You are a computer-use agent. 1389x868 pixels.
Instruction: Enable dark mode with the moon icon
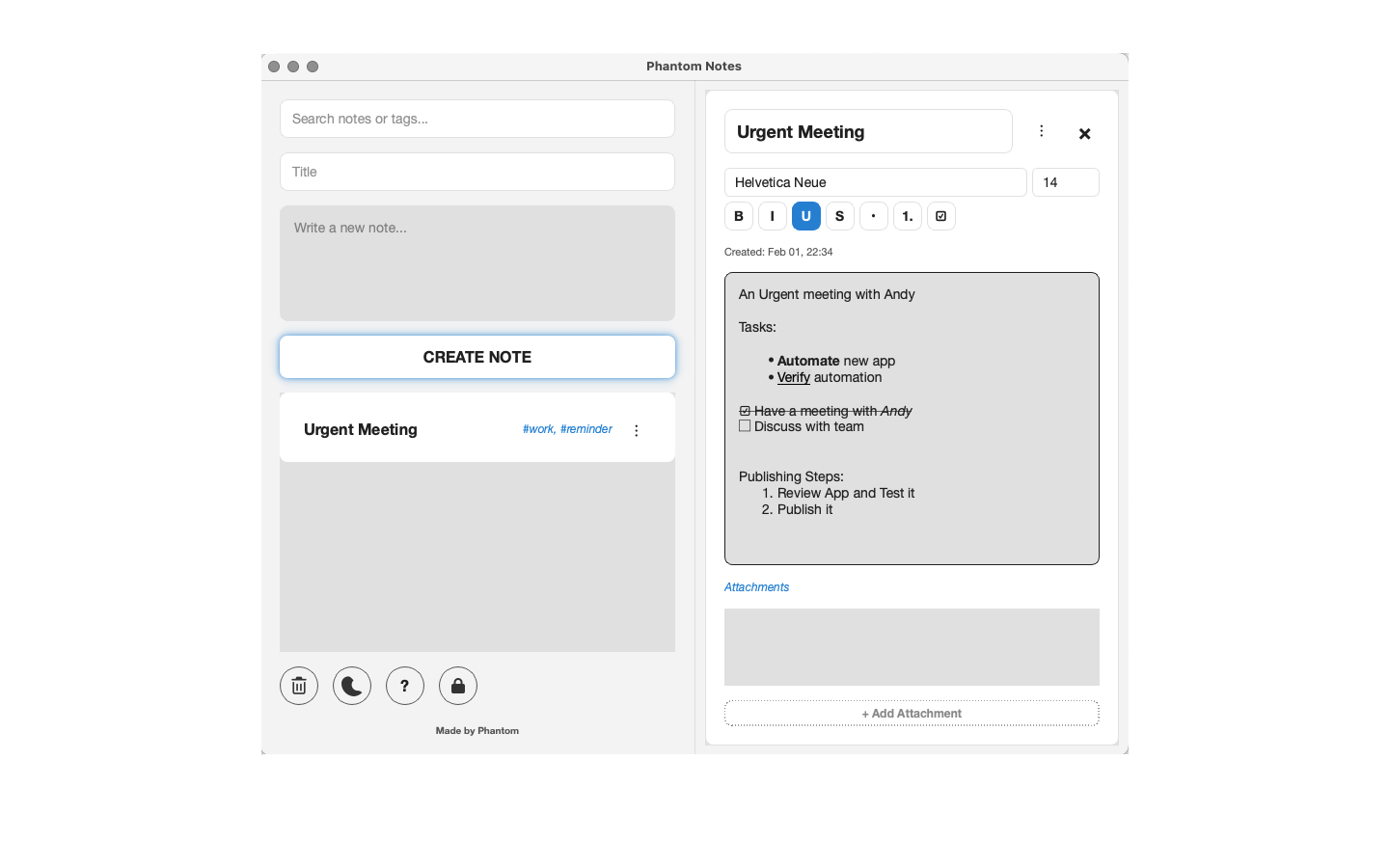pyautogui.click(x=351, y=685)
